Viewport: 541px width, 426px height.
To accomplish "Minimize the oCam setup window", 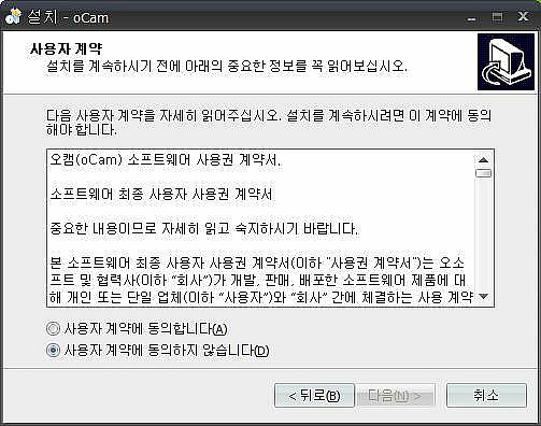I will [472, 18].
